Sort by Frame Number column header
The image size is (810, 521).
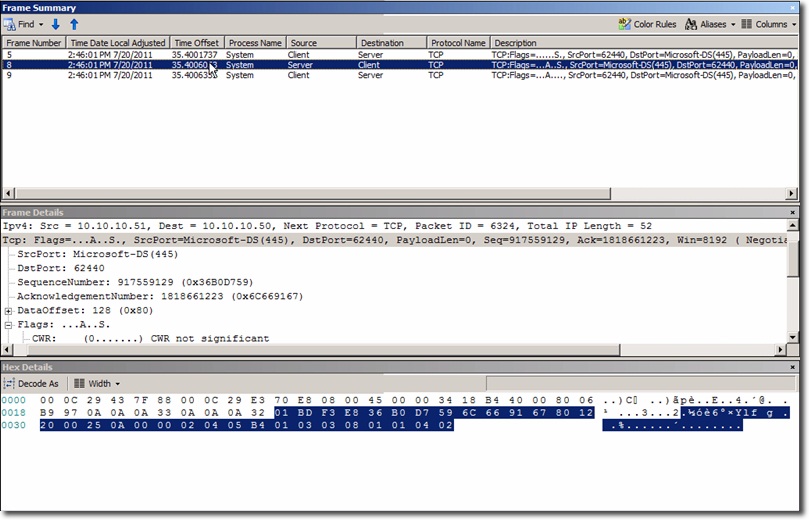34,43
